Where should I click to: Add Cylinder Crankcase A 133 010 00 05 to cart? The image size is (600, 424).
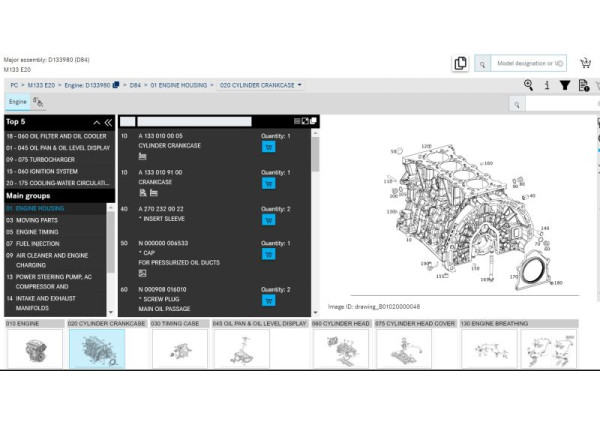click(268, 146)
